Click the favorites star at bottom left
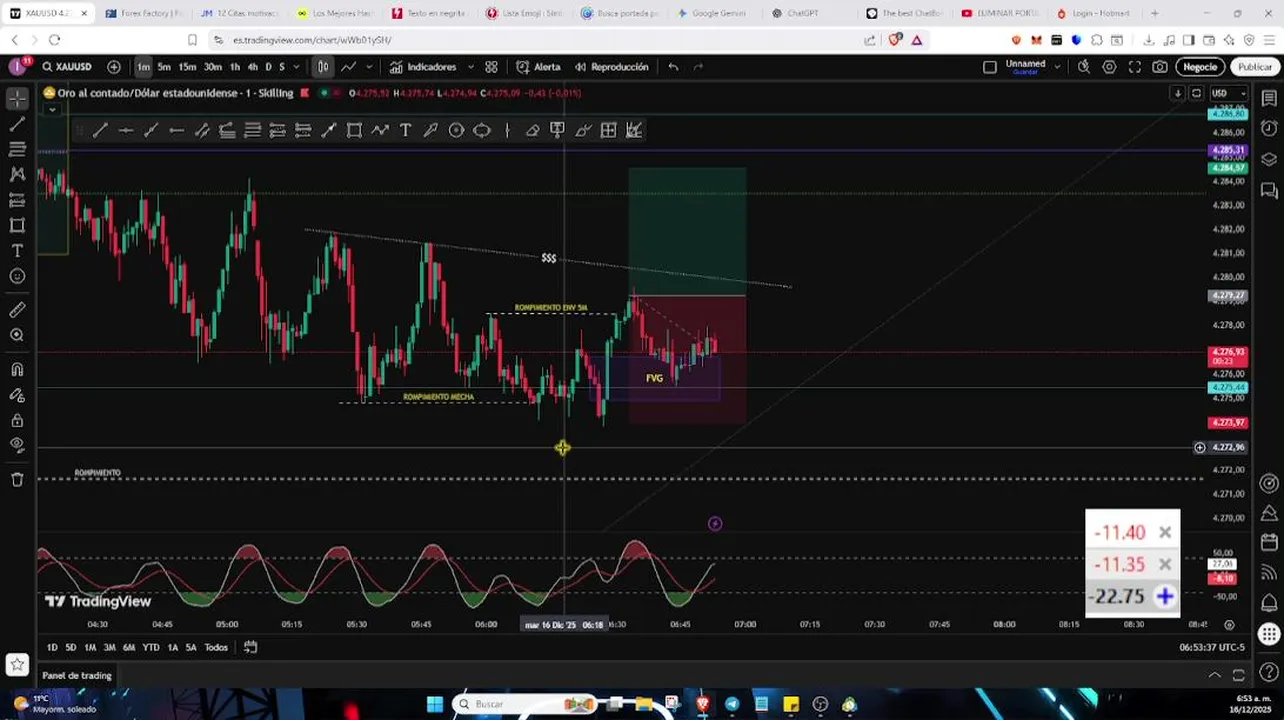The width and height of the screenshot is (1284, 720). (x=17, y=664)
